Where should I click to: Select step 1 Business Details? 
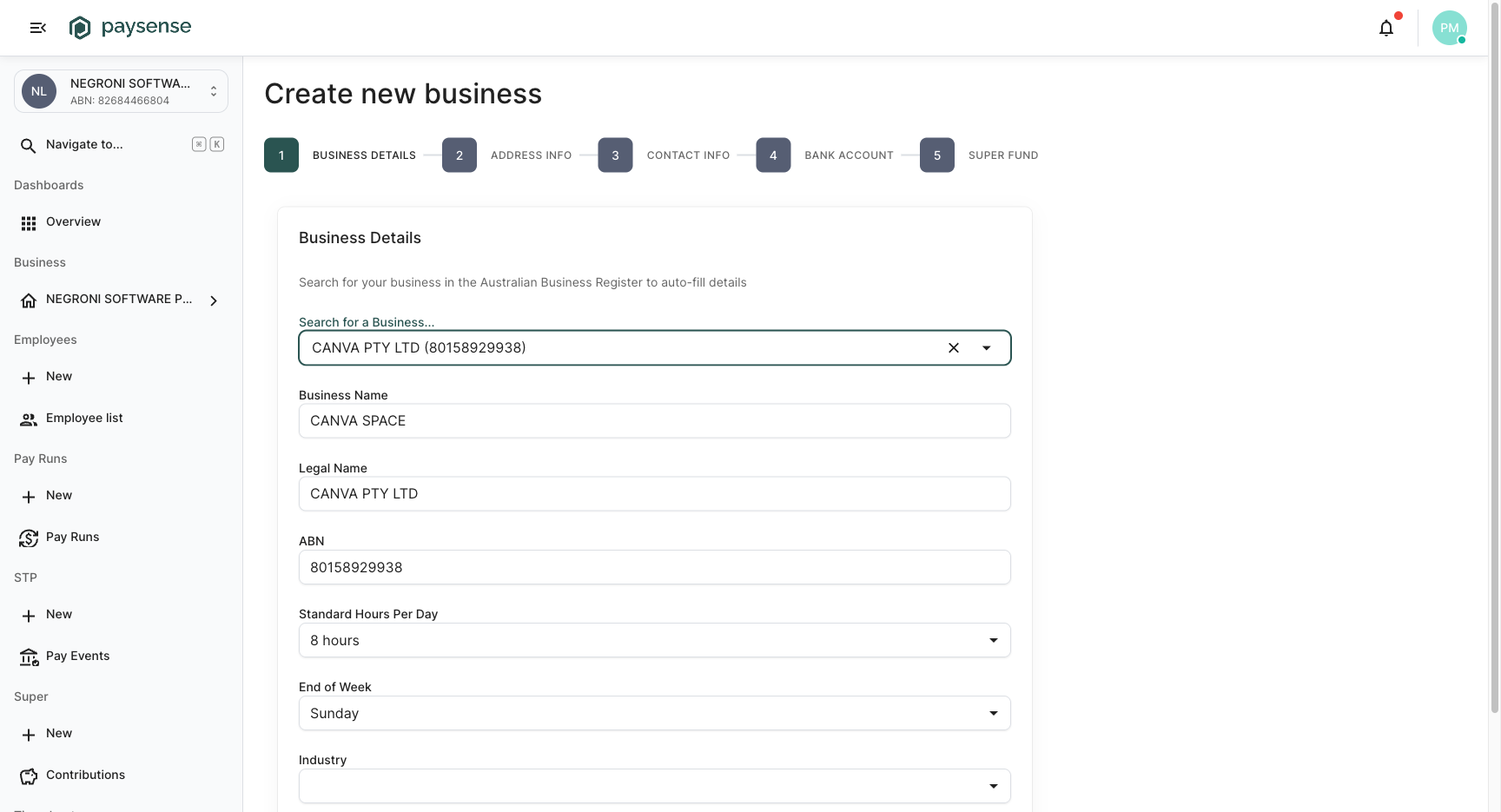[x=340, y=155]
